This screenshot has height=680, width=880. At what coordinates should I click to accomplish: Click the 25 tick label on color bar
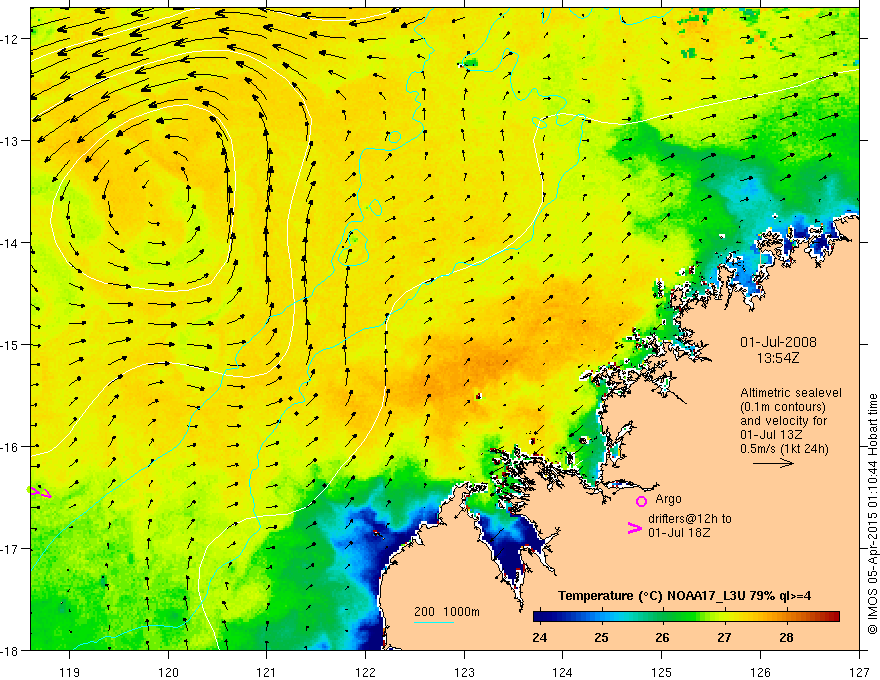602,637
